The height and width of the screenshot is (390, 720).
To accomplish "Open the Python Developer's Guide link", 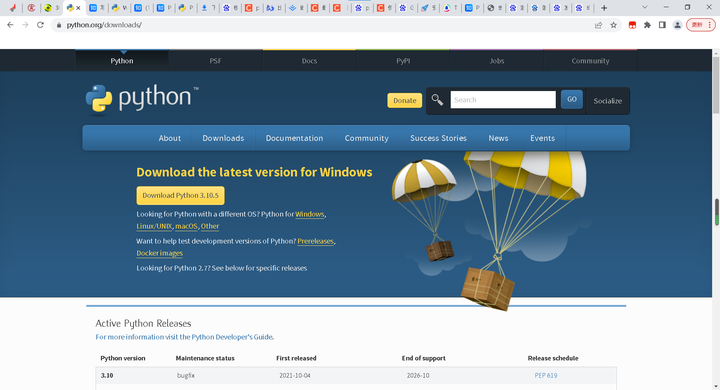I will pos(232,337).
